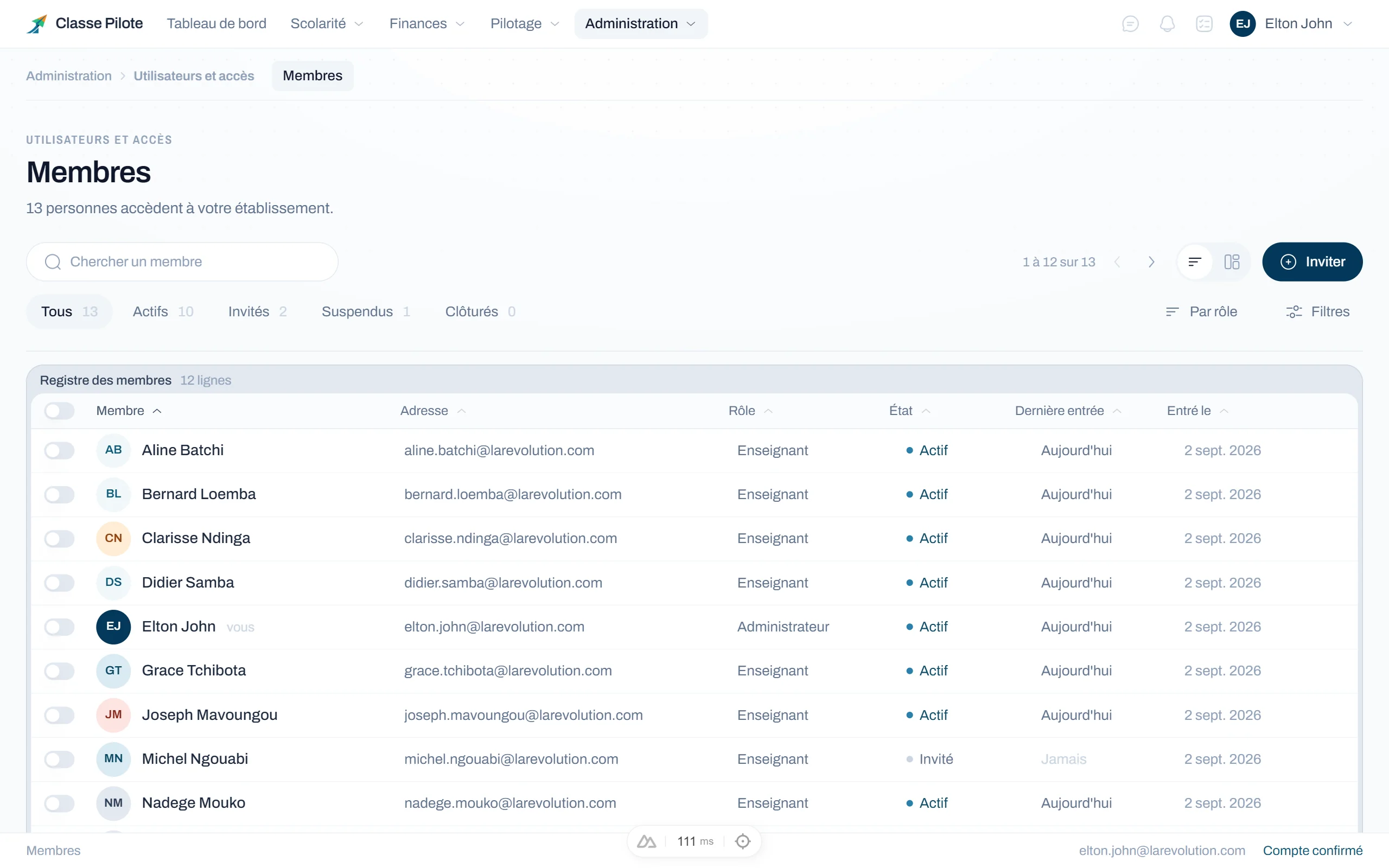
Task: Open the Filtres panel
Action: pos(1318,312)
